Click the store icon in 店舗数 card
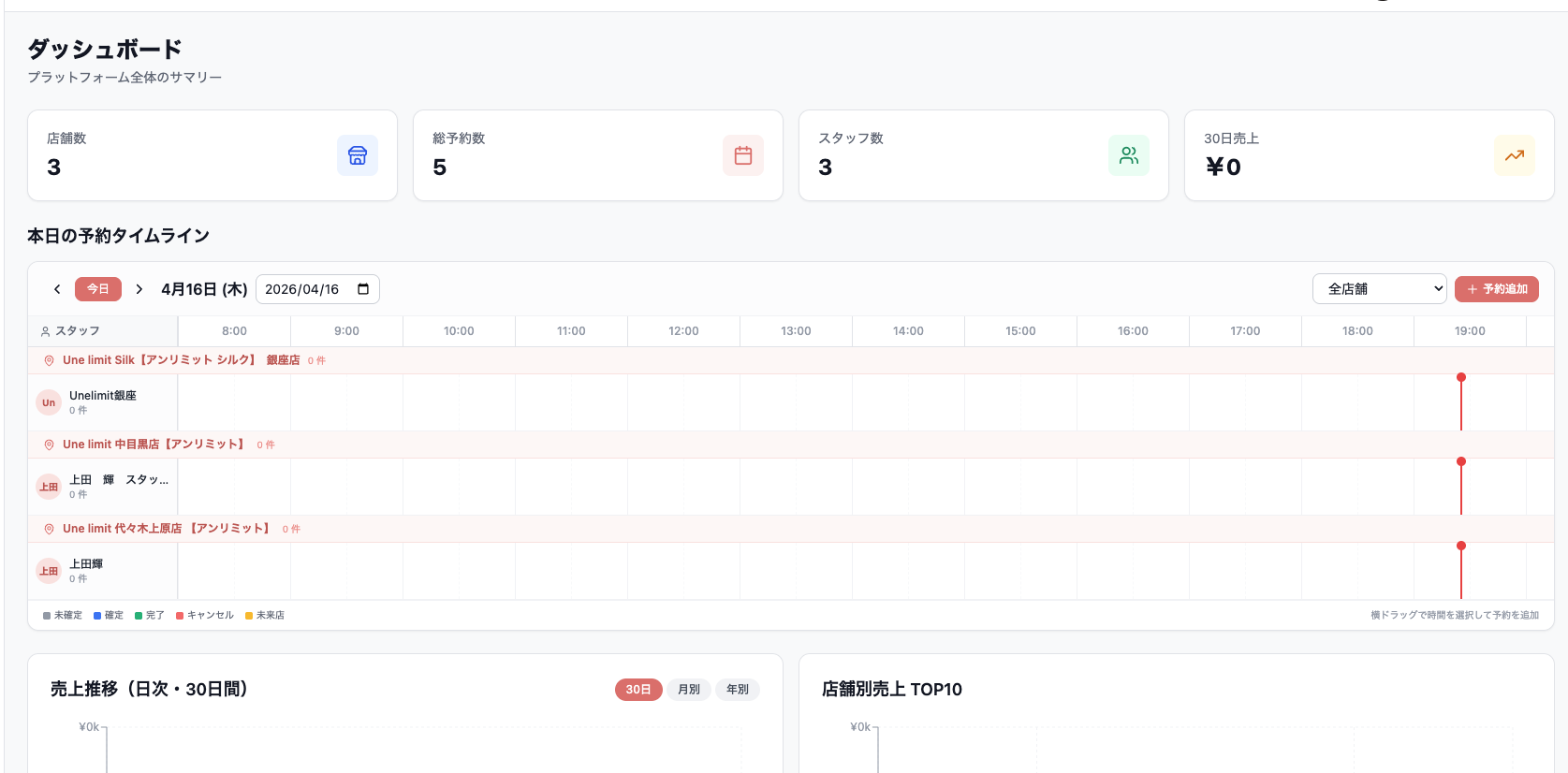This screenshot has height=773, width=1568. coord(358,155)
